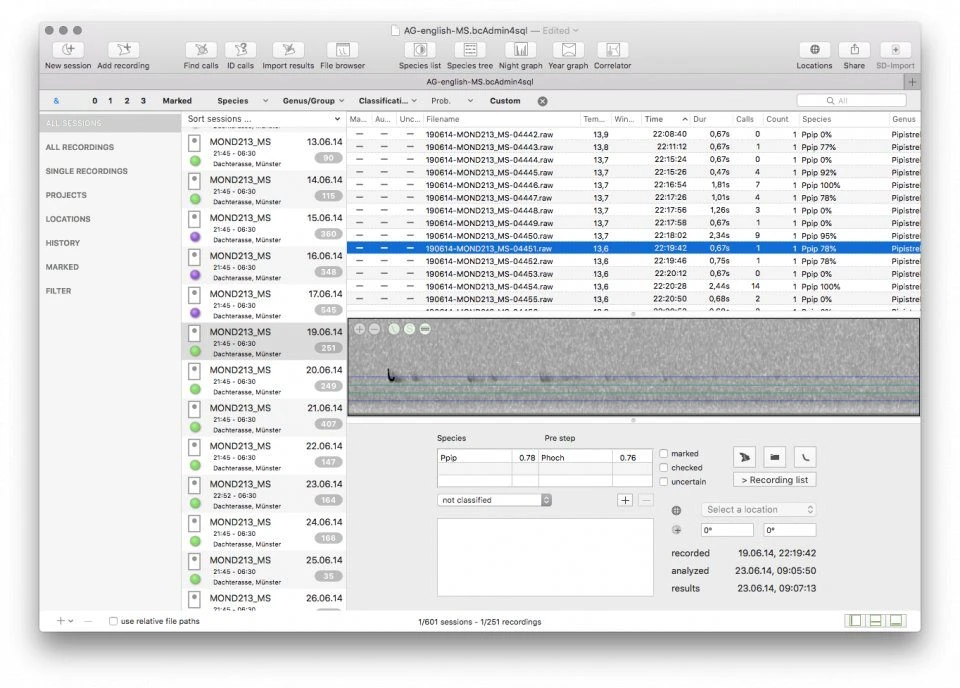
Task: Switch to Projects in the sidebar
Action: click(x=66, y=195)
